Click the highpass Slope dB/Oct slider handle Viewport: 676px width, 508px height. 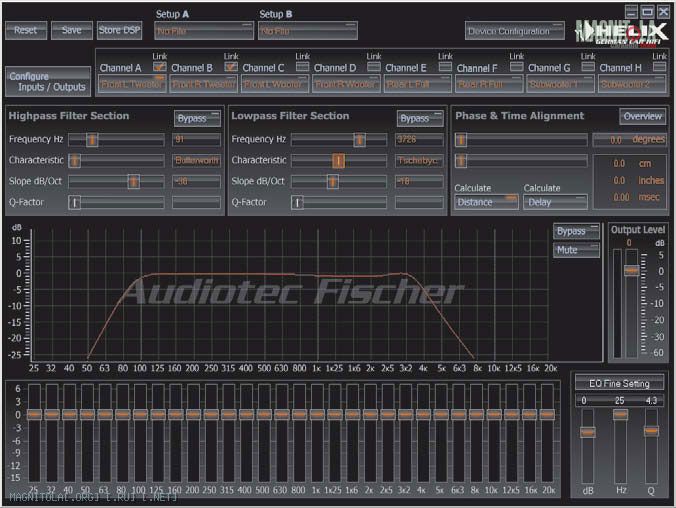pos(134,182)
